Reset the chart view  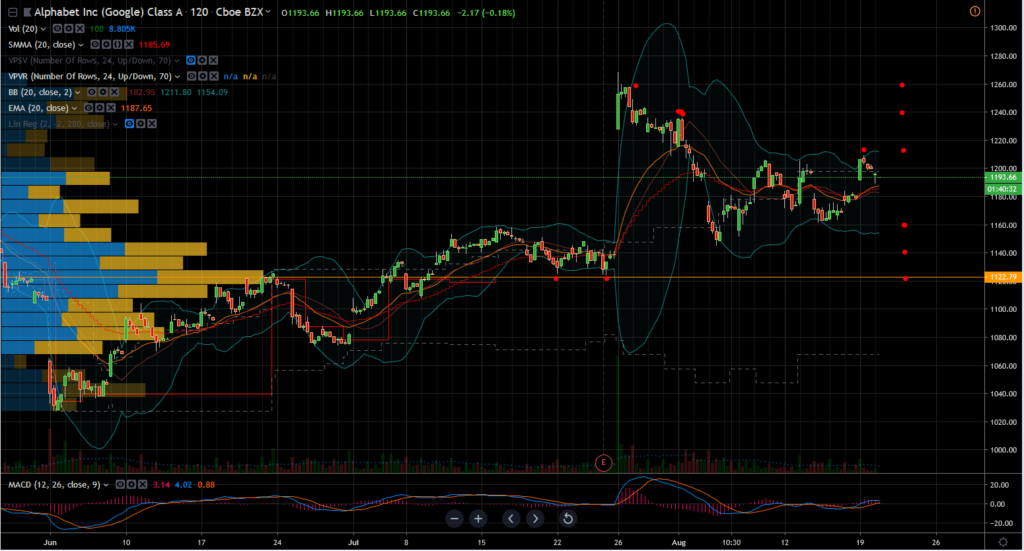point(567,518)
